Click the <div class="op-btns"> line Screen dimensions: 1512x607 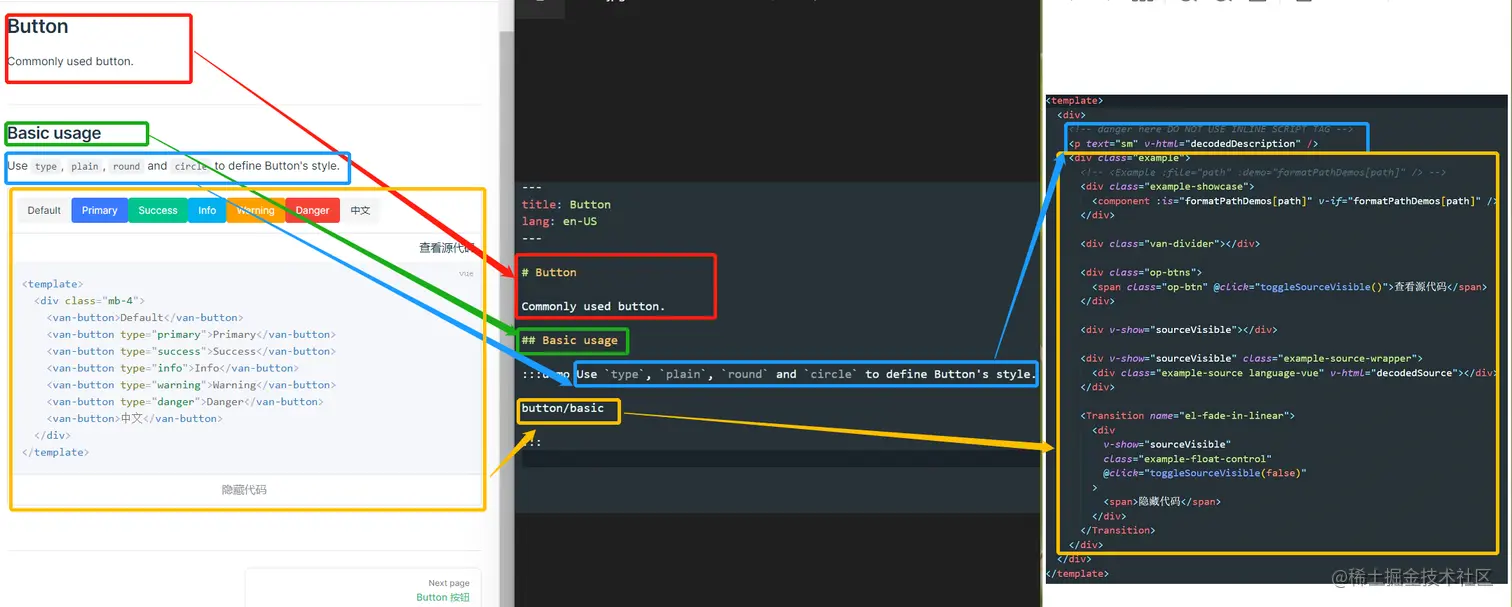(1141, 272)
